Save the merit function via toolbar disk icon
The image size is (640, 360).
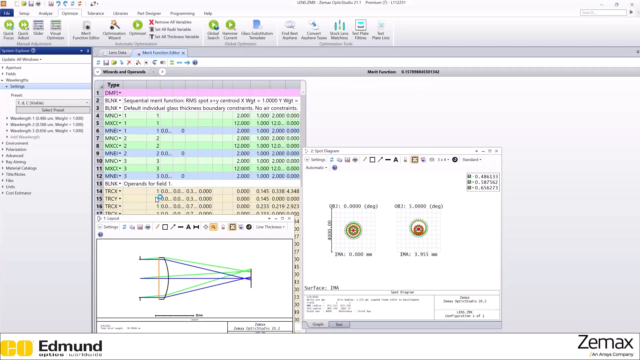click(106, 62)
